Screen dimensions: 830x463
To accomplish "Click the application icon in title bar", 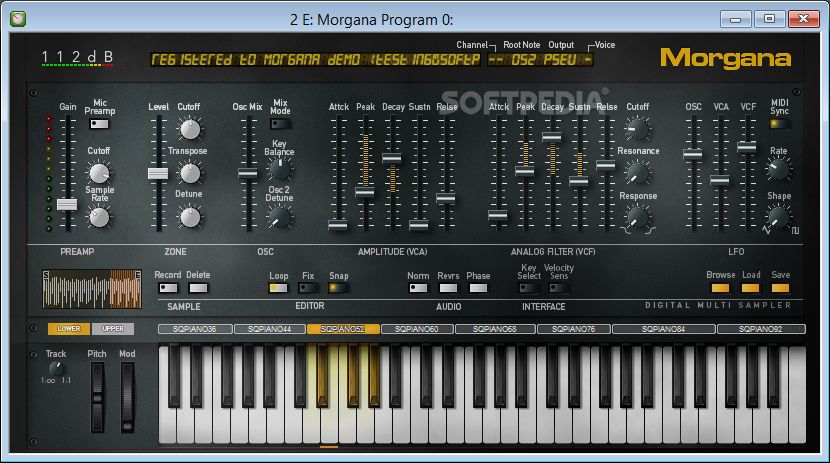I will coord(18,19).
